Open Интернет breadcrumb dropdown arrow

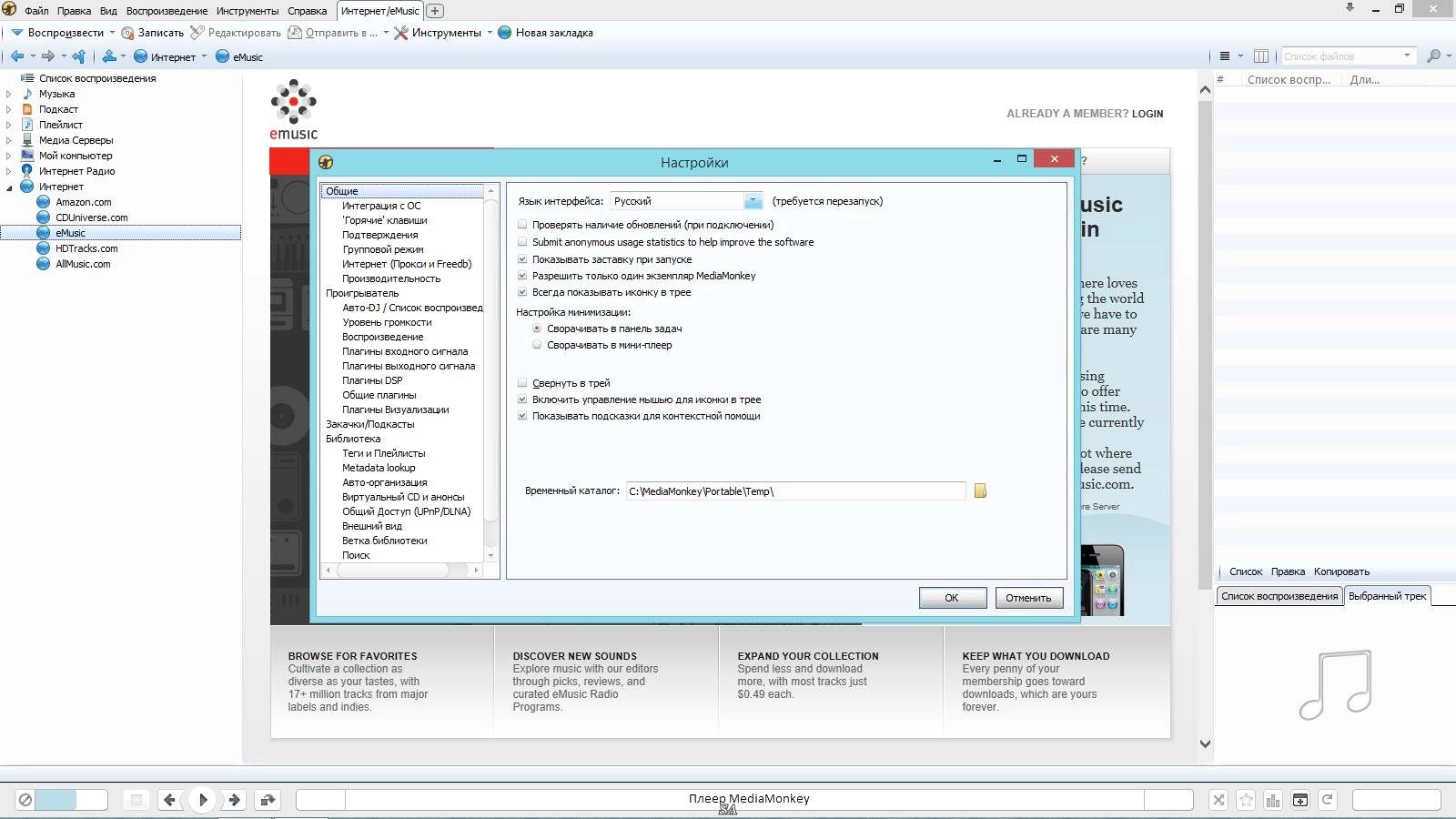coord(204,56)
